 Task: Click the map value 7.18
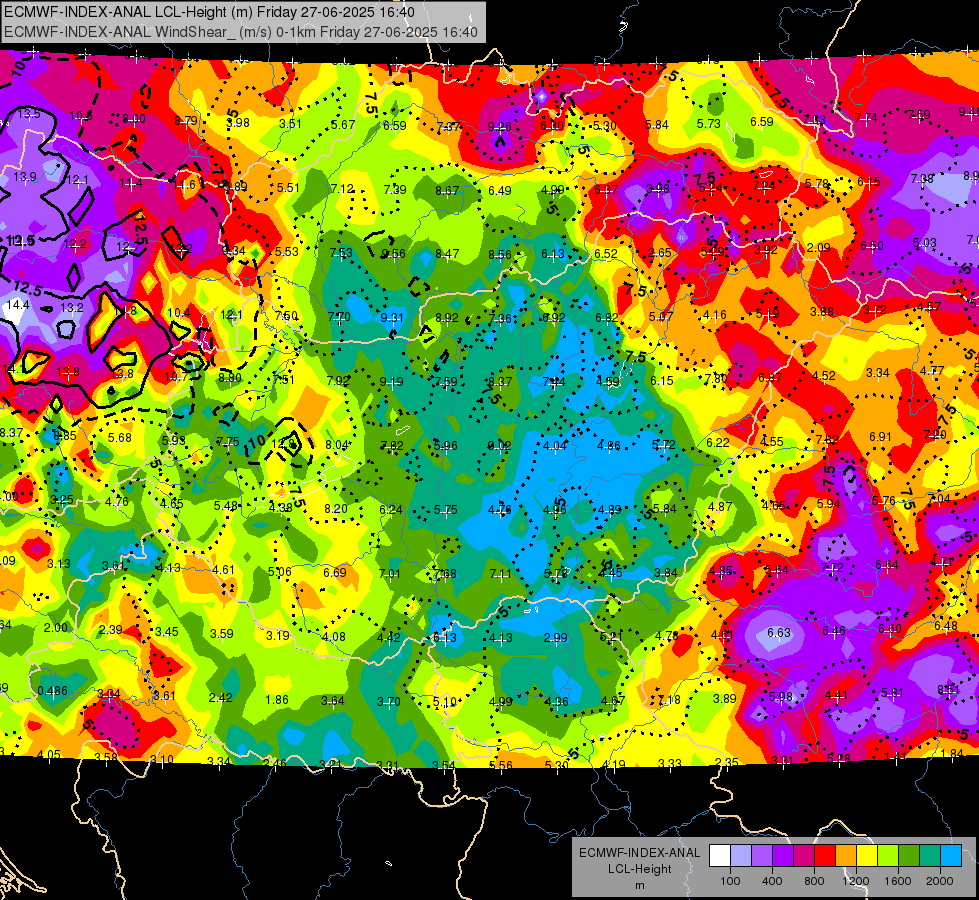pos(669,700)
